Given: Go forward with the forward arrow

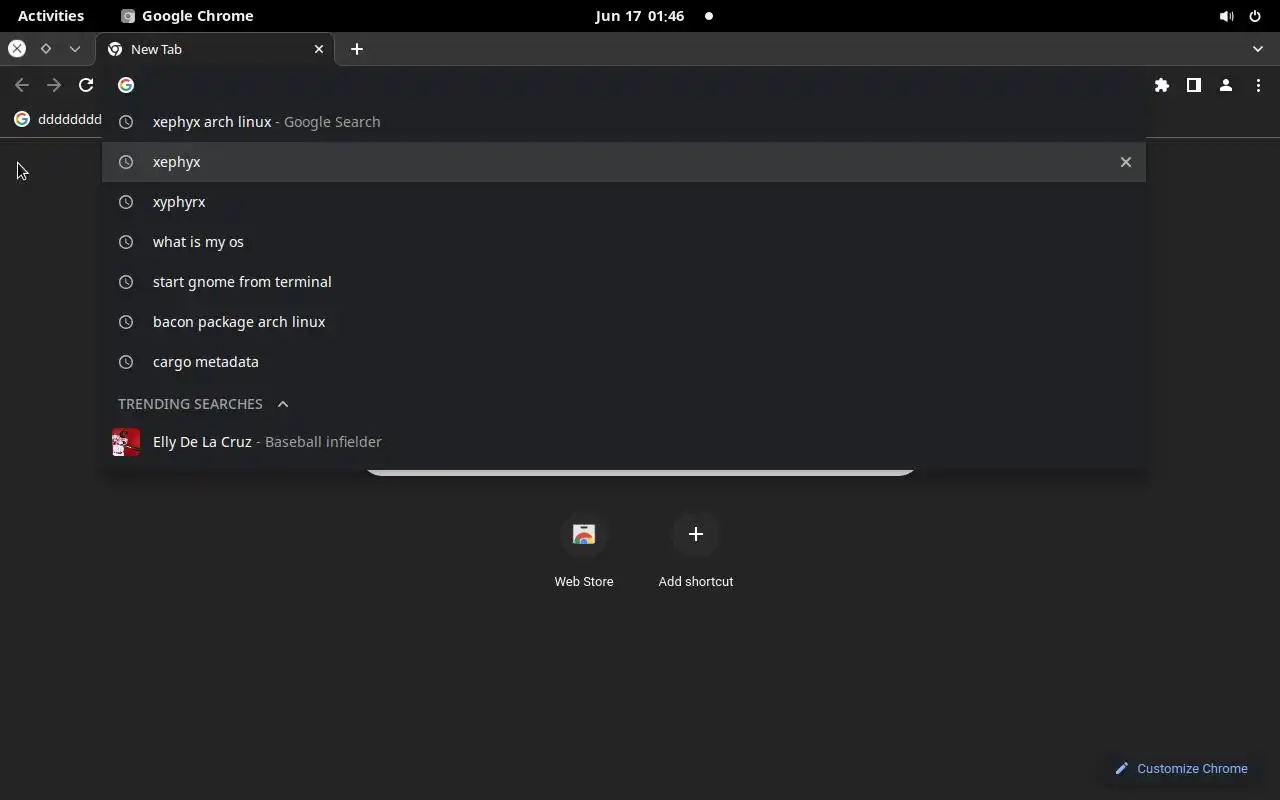Looking at the screenshot, I should [x=54, y=85].
